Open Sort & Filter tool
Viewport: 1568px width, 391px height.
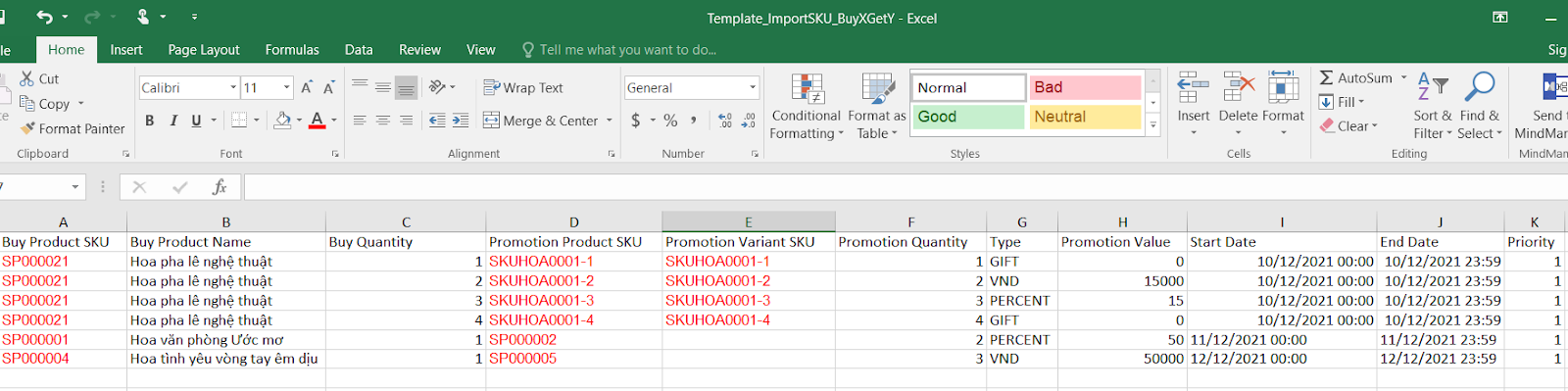point(1433,106)
